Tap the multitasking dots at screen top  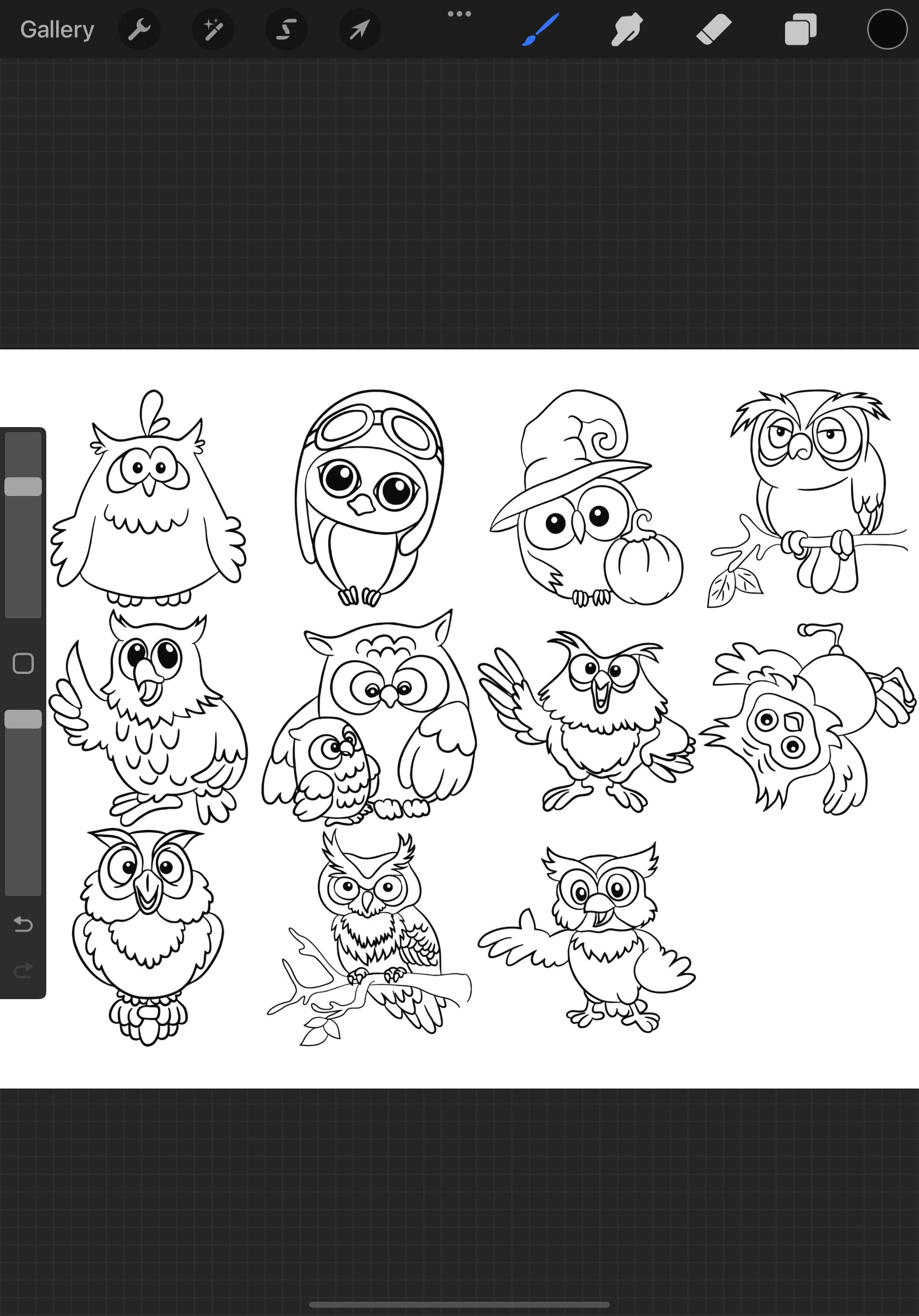coord(459,13)
